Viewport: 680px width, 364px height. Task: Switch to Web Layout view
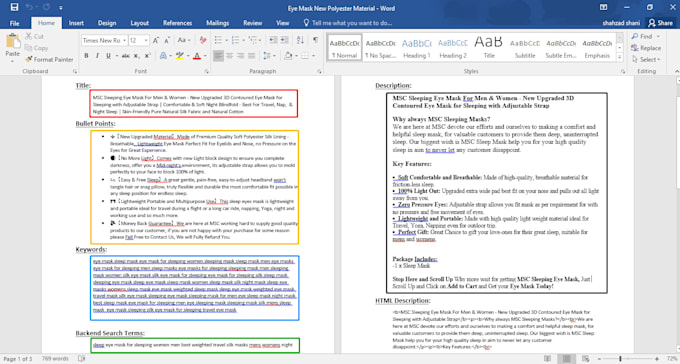tap(586, 358)
